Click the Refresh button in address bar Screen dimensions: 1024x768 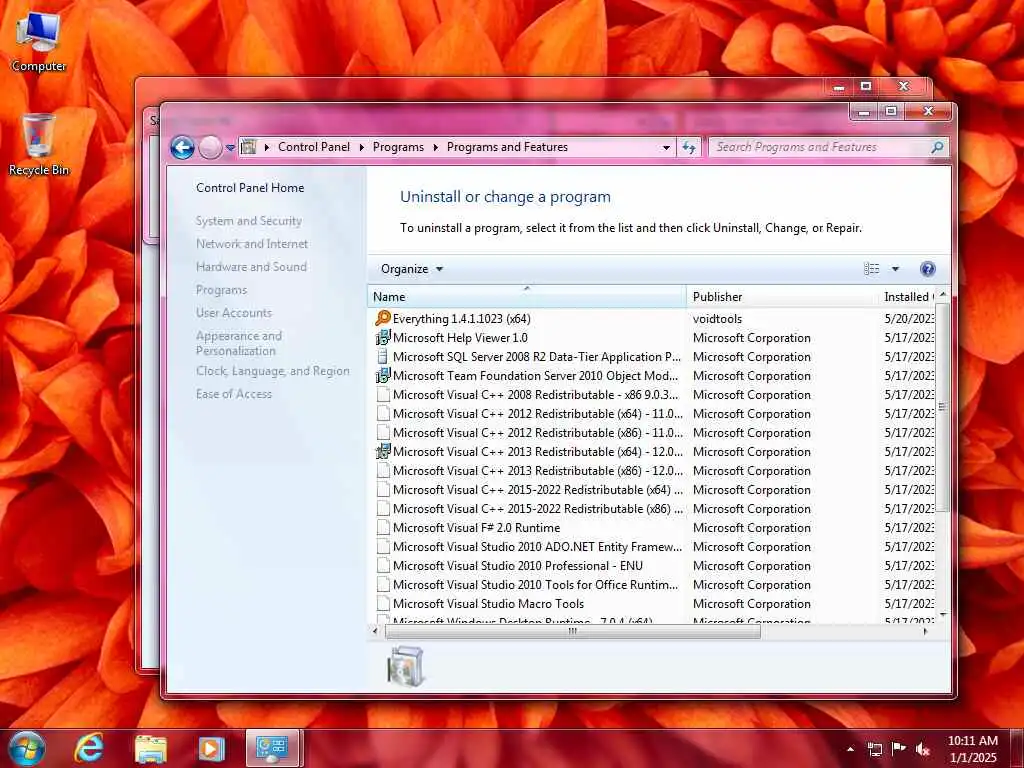click(688, 147)
